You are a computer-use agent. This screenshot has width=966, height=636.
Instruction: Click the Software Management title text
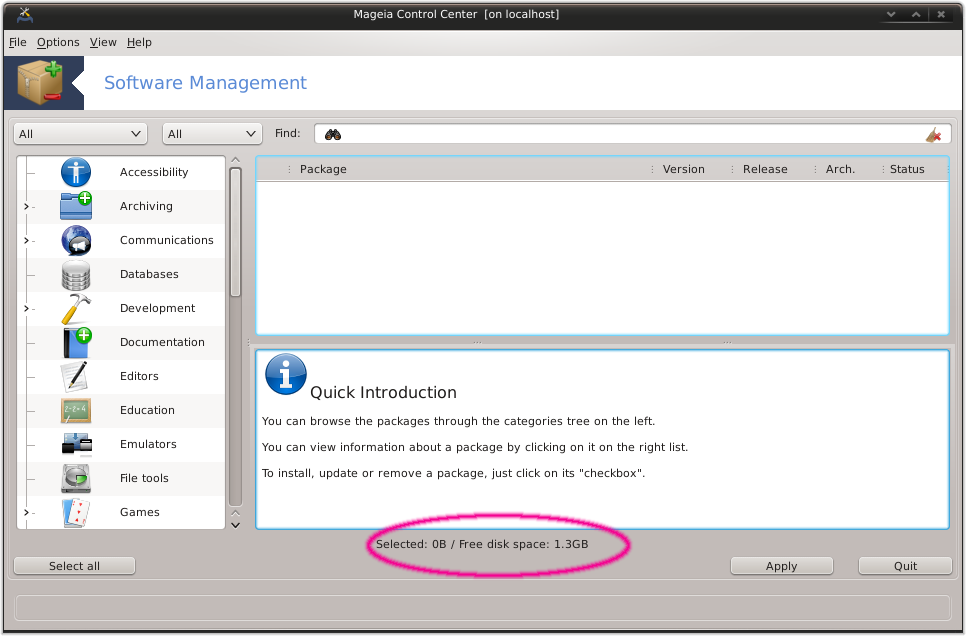(x=205, y=83)
